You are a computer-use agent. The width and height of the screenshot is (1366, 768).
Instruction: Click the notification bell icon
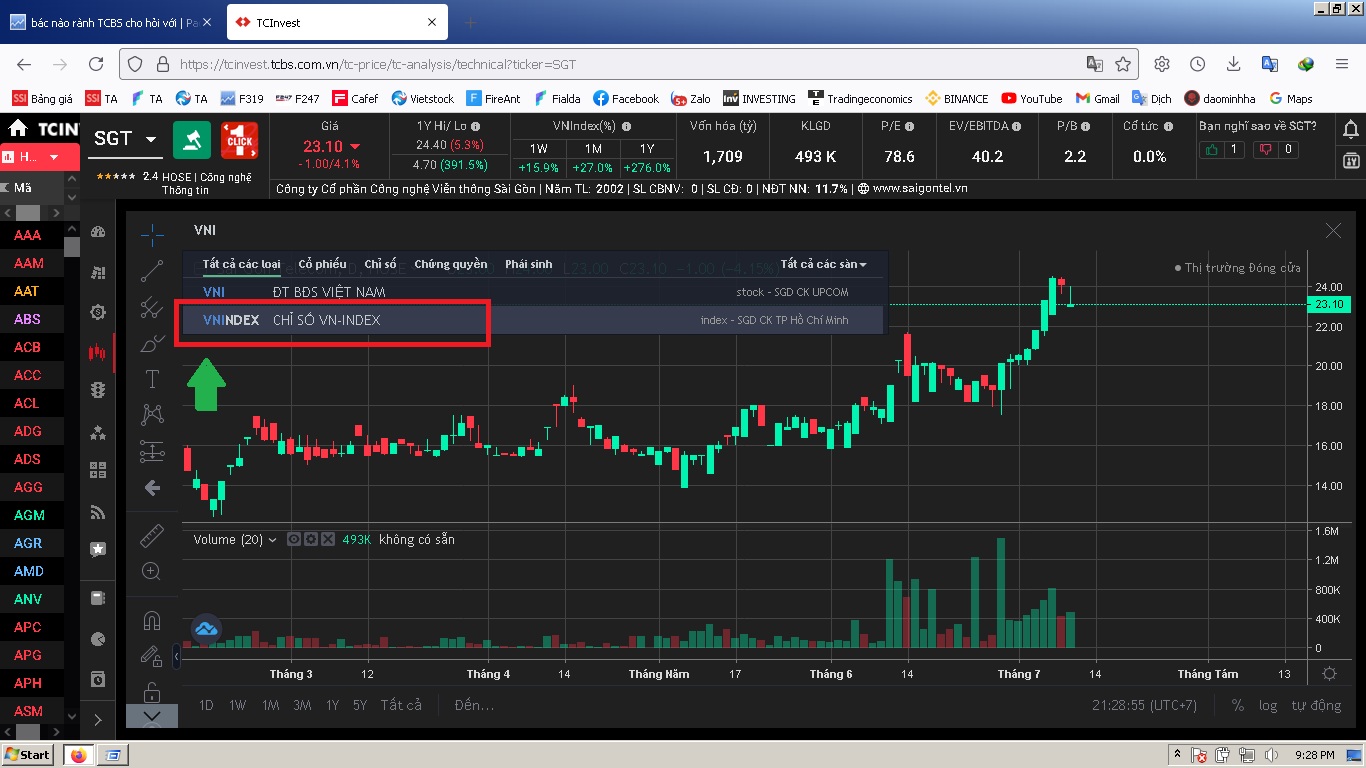click(x=1350, y=129)
